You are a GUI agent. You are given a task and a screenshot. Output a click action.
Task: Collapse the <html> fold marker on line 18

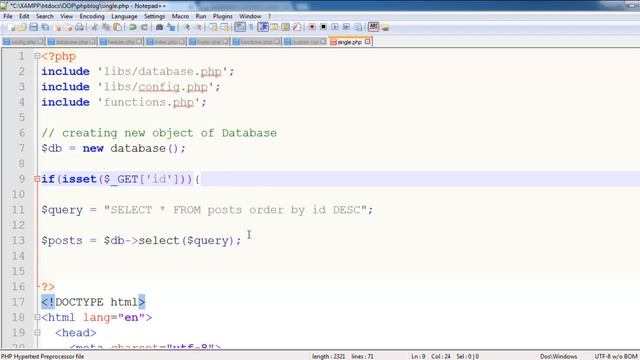click(37, 317)
